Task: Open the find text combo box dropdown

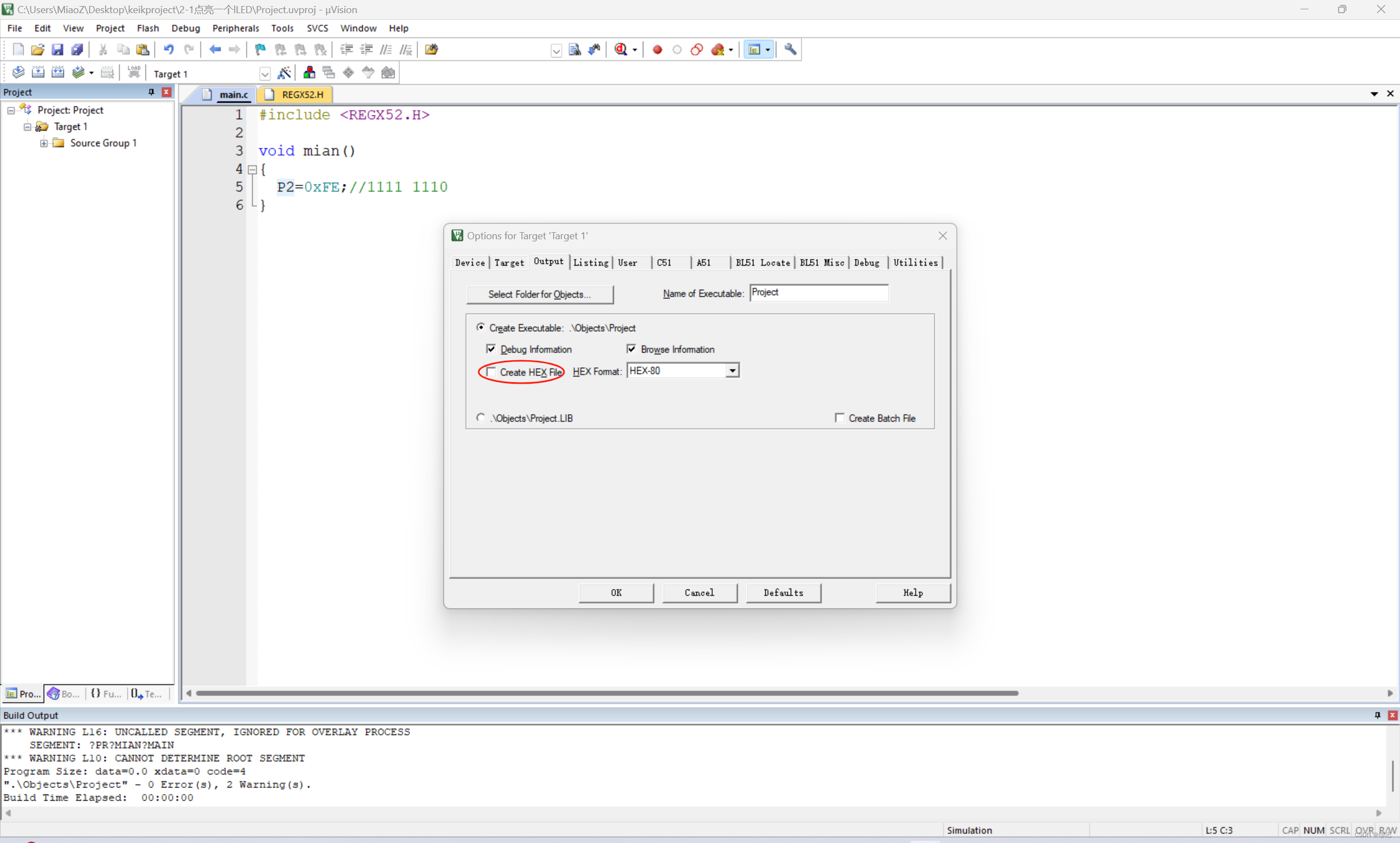Action: 556,51
